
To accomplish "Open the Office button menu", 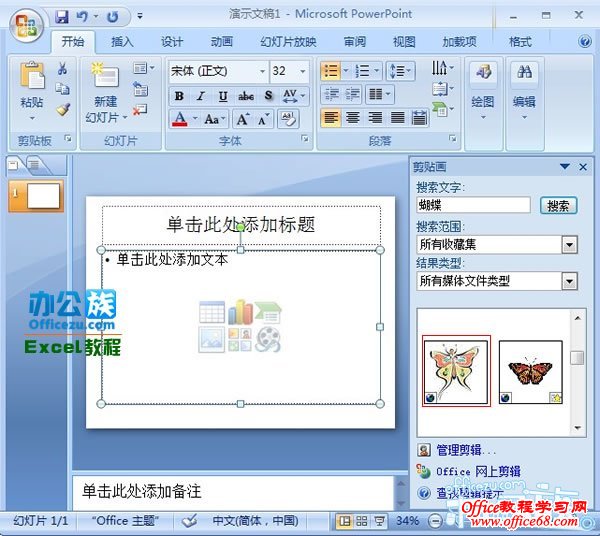I will coord(26,26).
